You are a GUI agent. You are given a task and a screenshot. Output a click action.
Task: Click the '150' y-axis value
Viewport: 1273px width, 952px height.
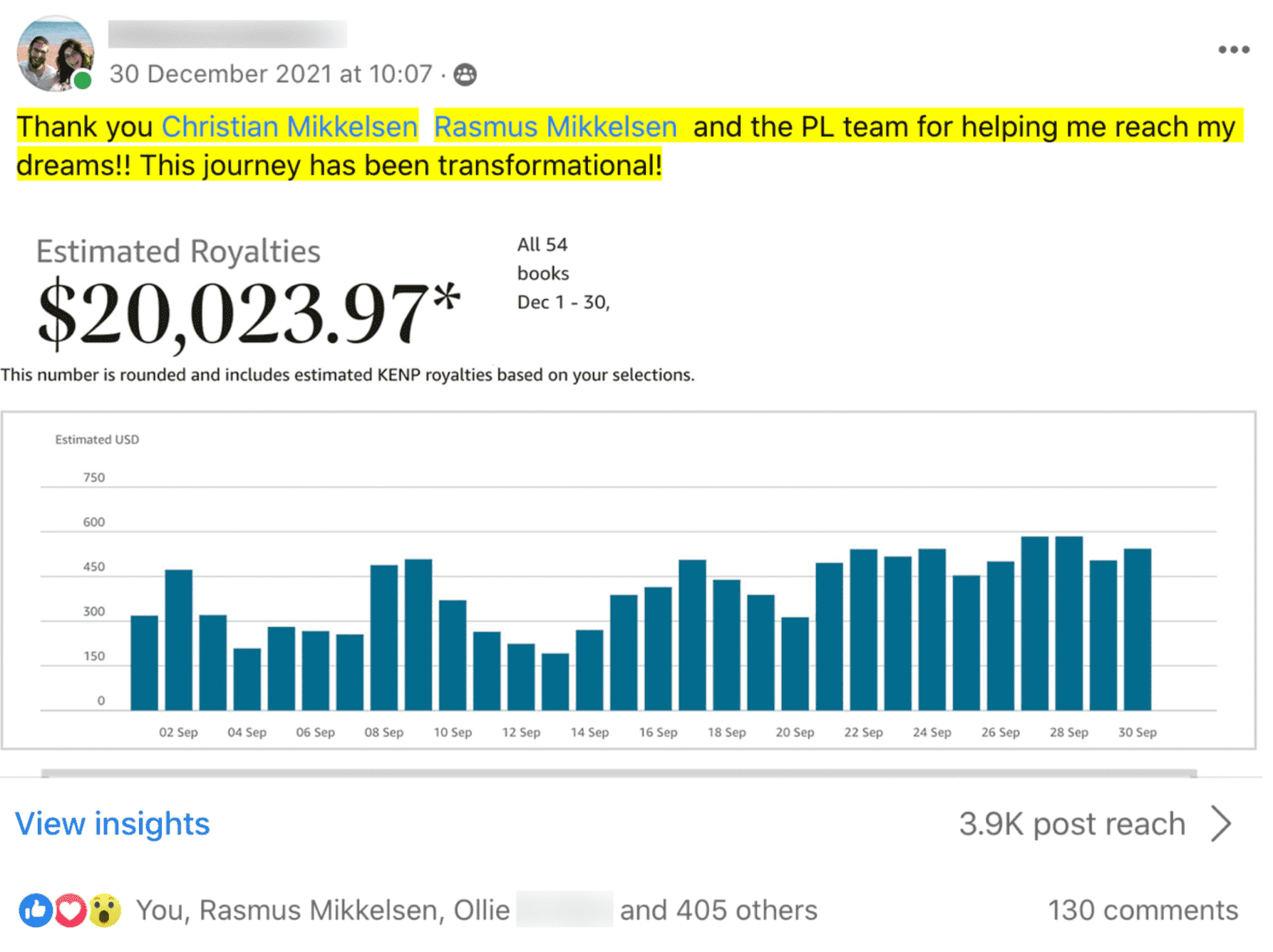(94, 656)
